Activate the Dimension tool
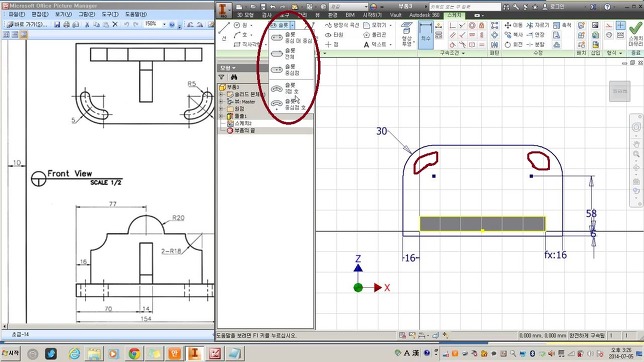Viewport: 644px width, 362px height. [426, 35]
